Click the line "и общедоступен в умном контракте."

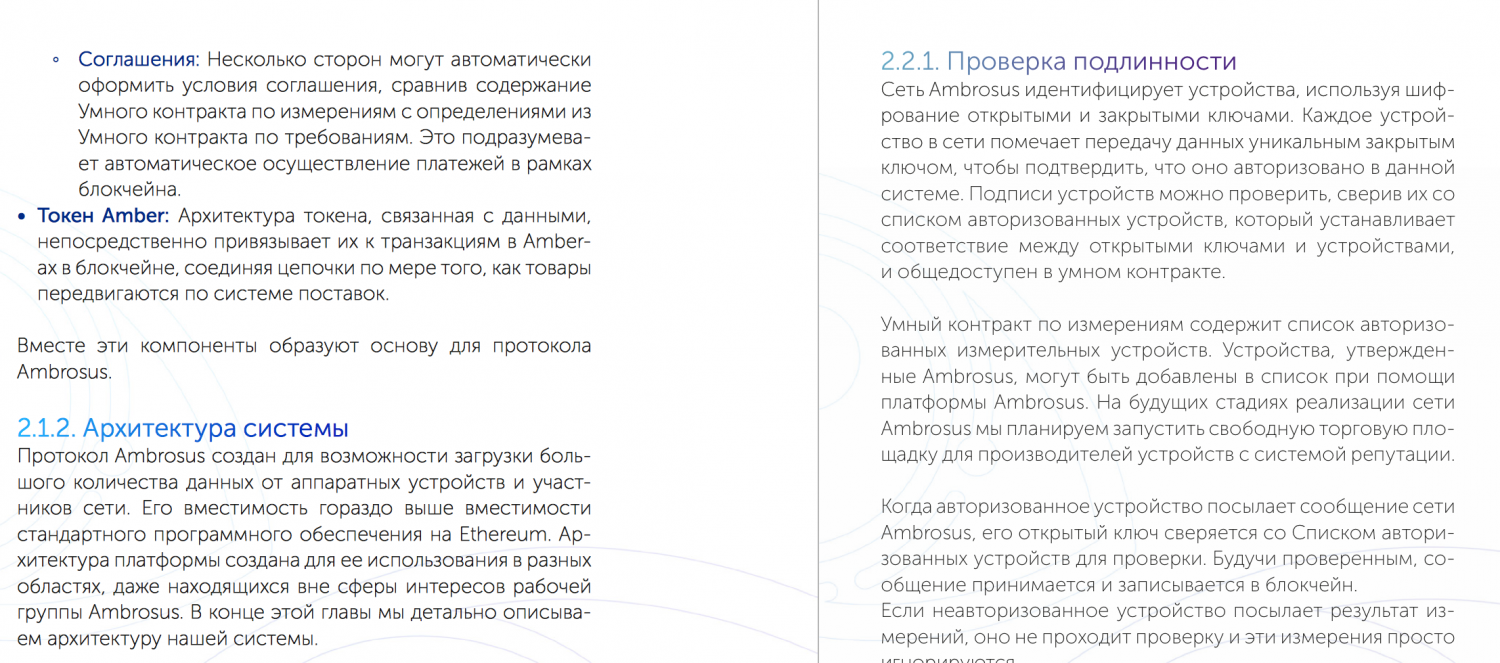[1052, 272]
